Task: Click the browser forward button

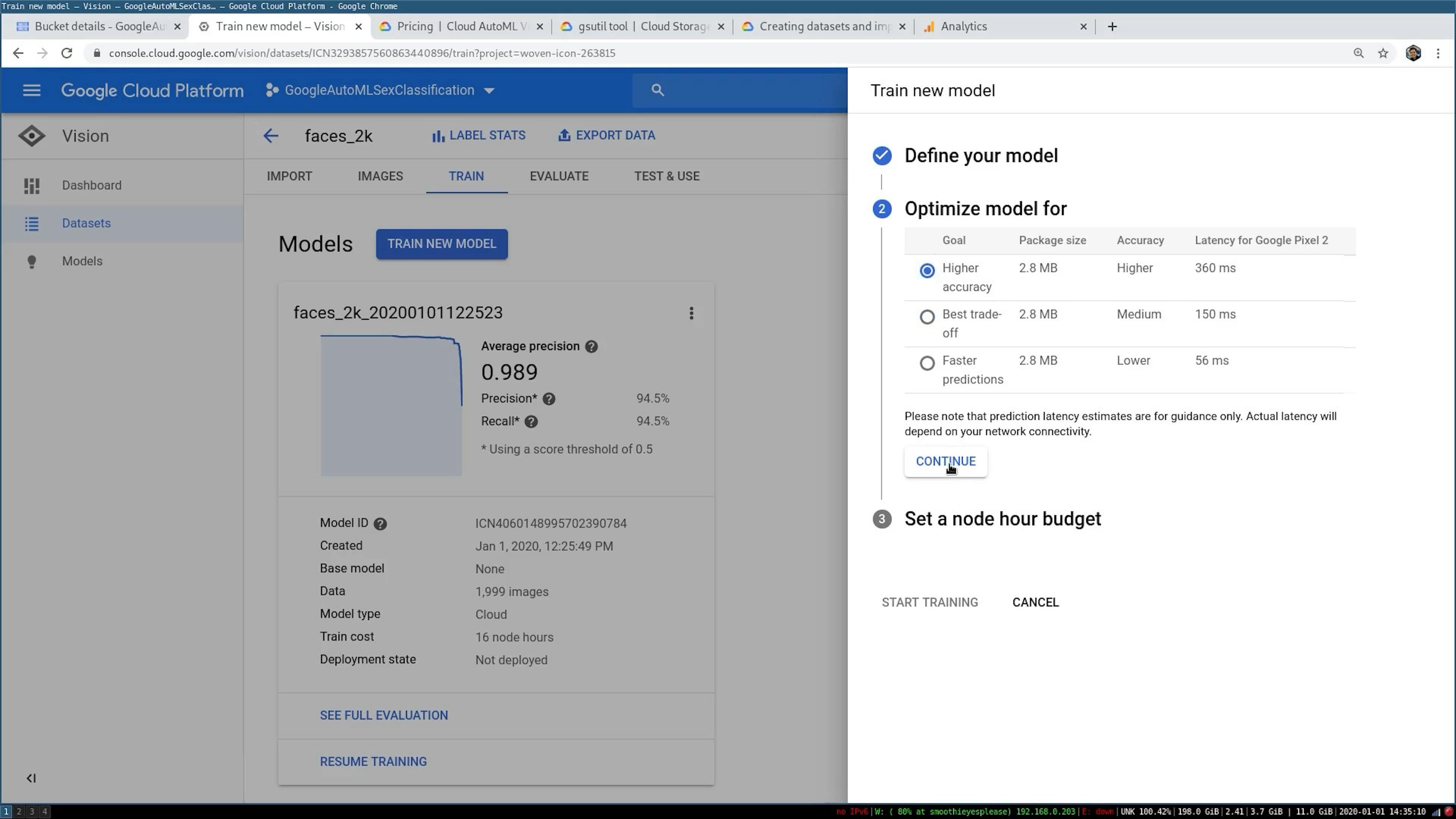Action: point(42,53)
